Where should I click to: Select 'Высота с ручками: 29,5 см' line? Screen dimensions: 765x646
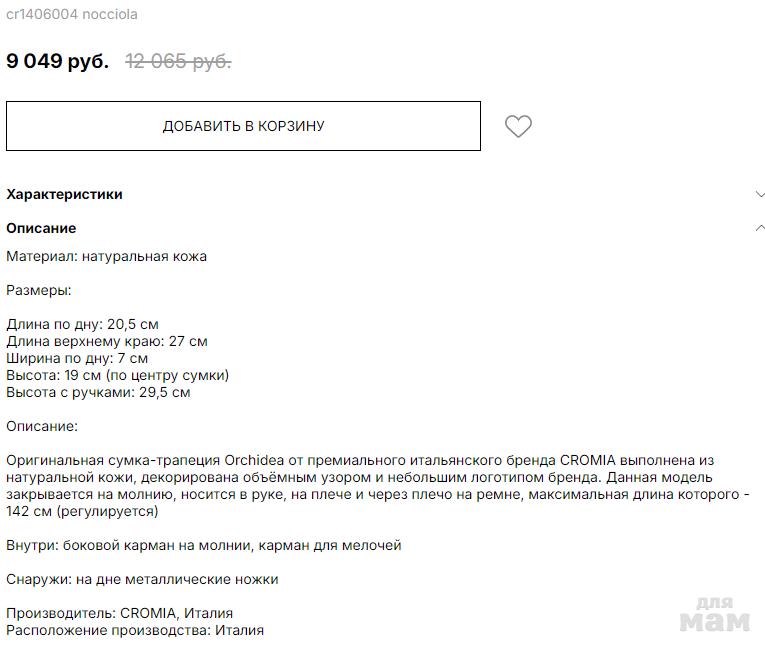point(98,392)
